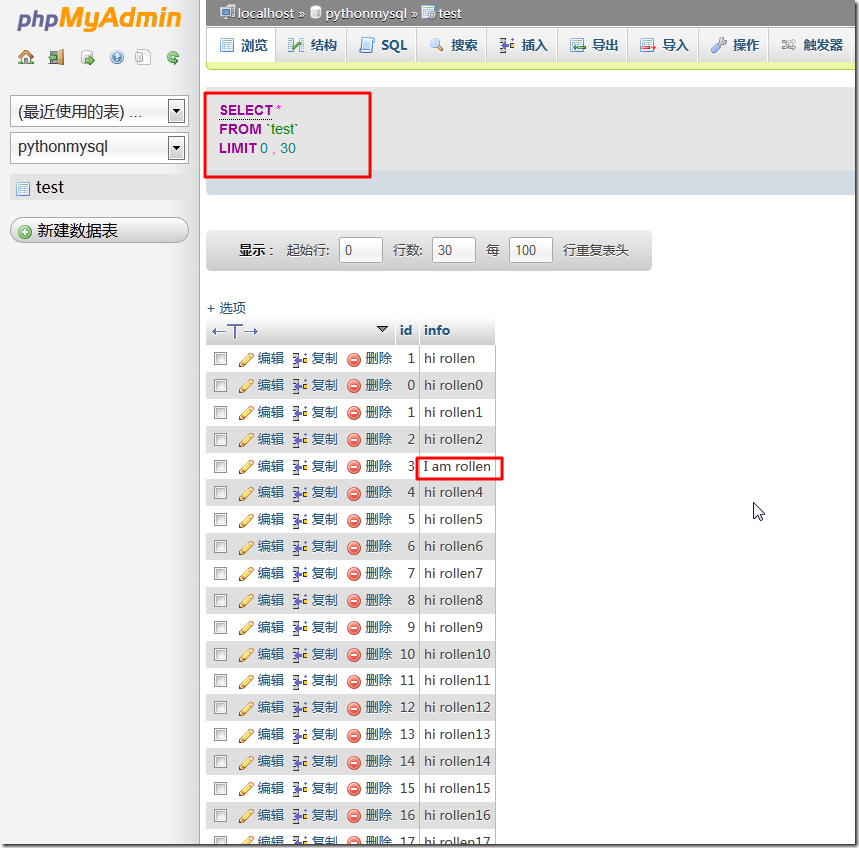This screenshot has height=848, width=859.
Task: Click the copy icon for hi rollen7 row
Action: tap(299, 574)
